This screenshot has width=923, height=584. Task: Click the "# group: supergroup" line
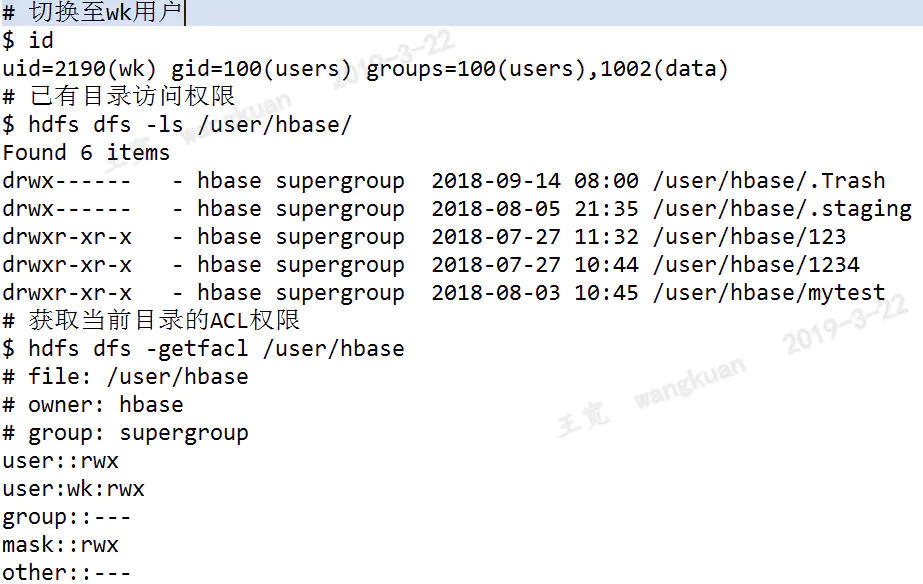click(x=125, y=433)
